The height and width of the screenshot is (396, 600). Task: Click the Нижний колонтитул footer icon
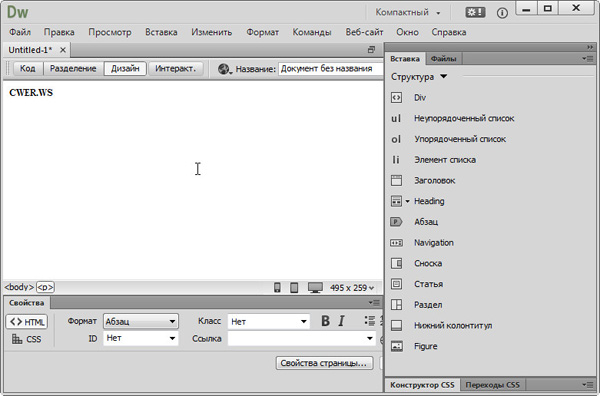396,326
